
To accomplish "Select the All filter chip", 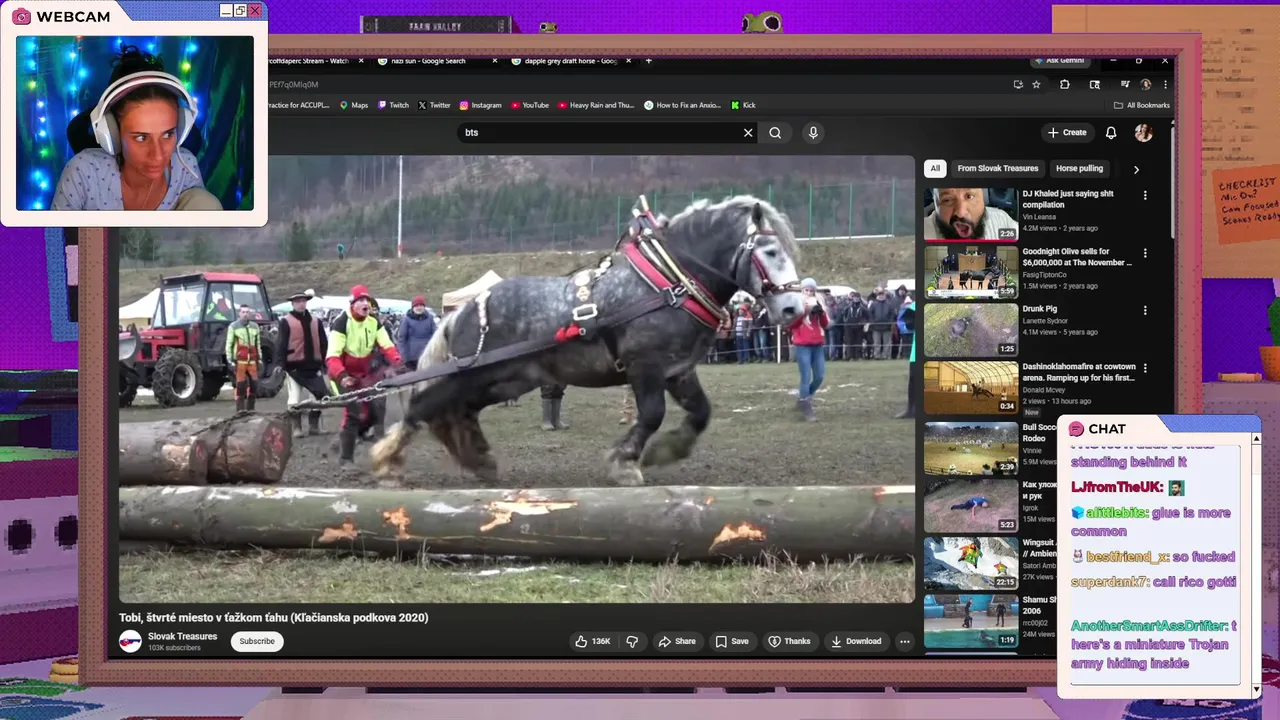I will coord(935,169).
